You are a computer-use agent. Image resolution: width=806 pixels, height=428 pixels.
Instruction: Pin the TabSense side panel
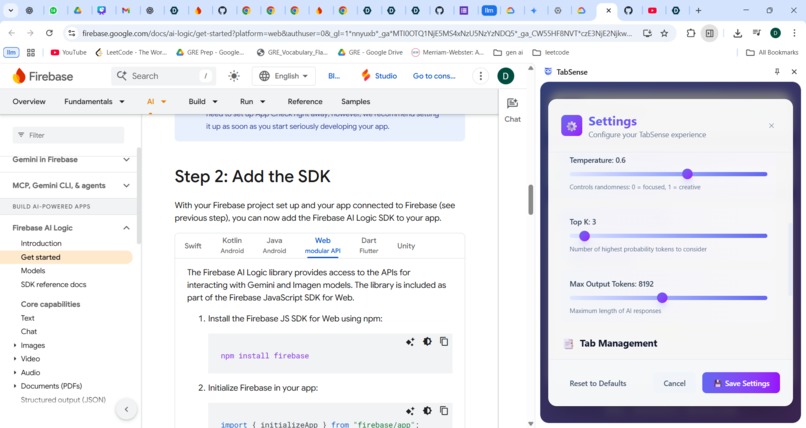[777, 72]
